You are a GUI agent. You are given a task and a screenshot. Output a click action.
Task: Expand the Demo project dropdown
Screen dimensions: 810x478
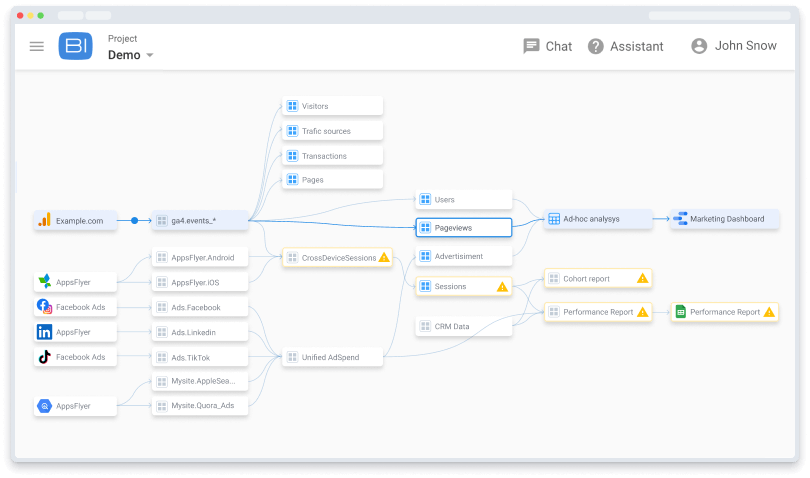tap(131, 55)
